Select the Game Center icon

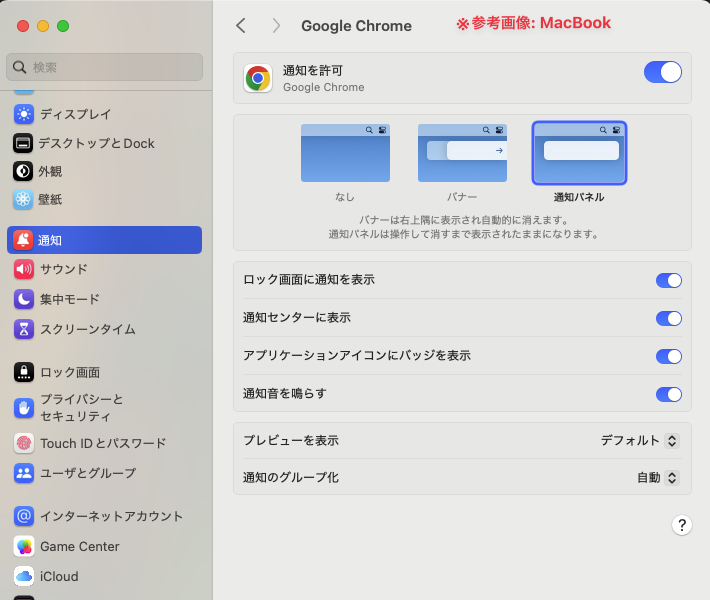tap(24, 546)
